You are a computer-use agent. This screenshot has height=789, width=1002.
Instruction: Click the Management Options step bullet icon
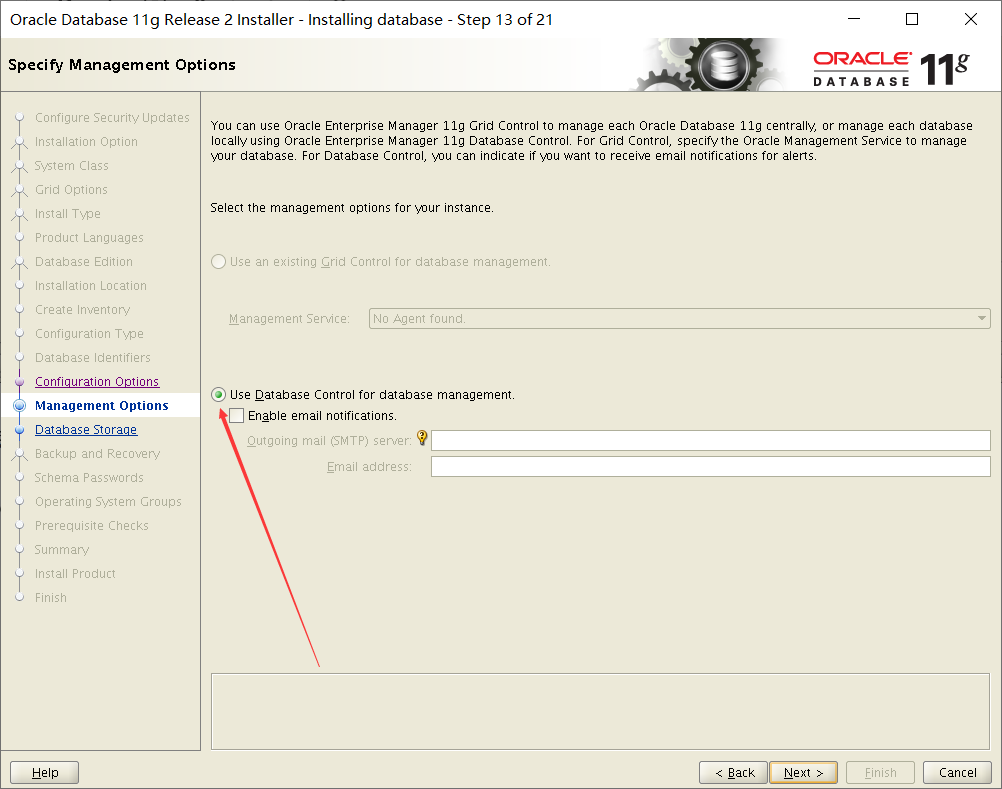pyautogui.click(x=20, y=405)
